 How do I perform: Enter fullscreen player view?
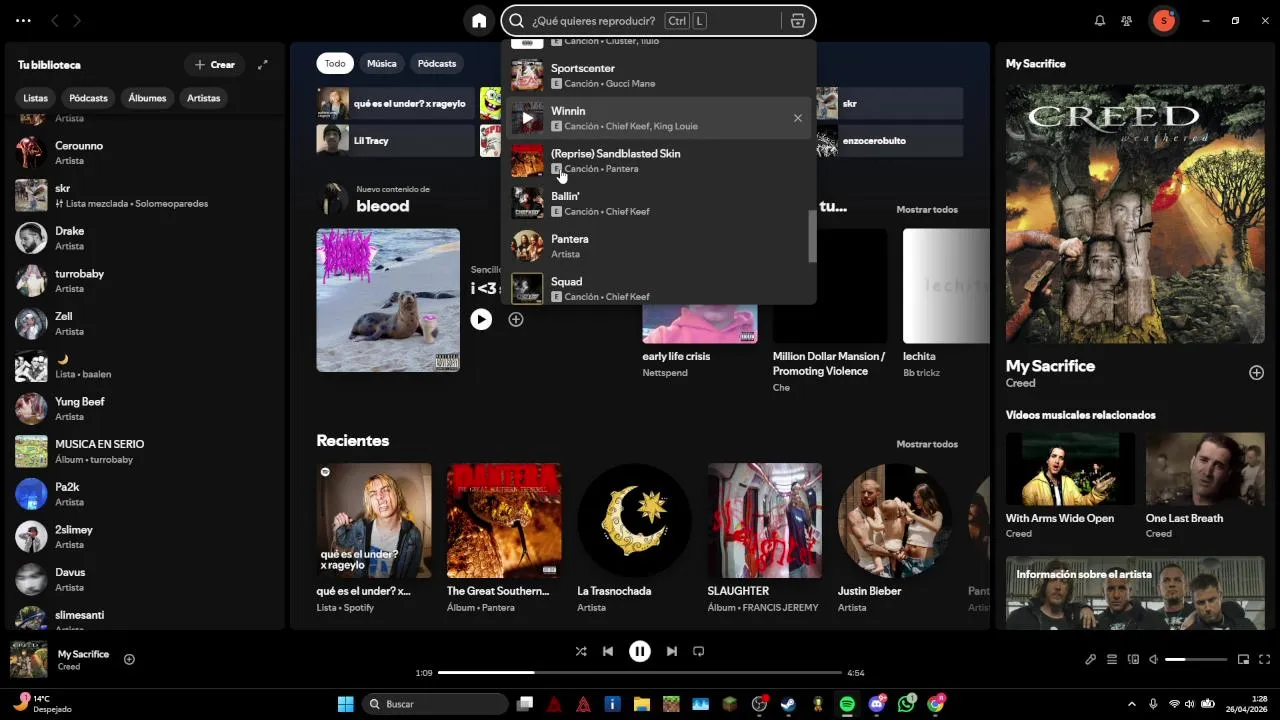1265,660
